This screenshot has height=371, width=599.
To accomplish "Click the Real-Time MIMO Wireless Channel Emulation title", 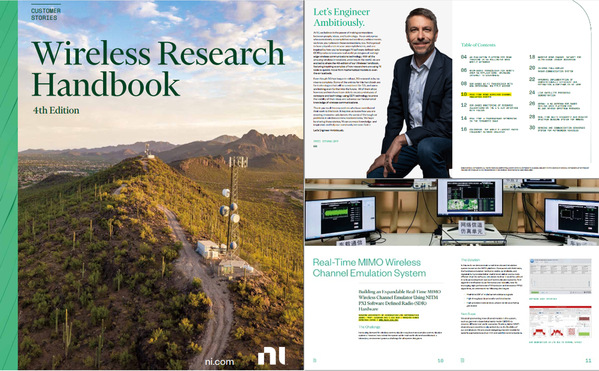I will pyautogui.click(x=369, y=268).
